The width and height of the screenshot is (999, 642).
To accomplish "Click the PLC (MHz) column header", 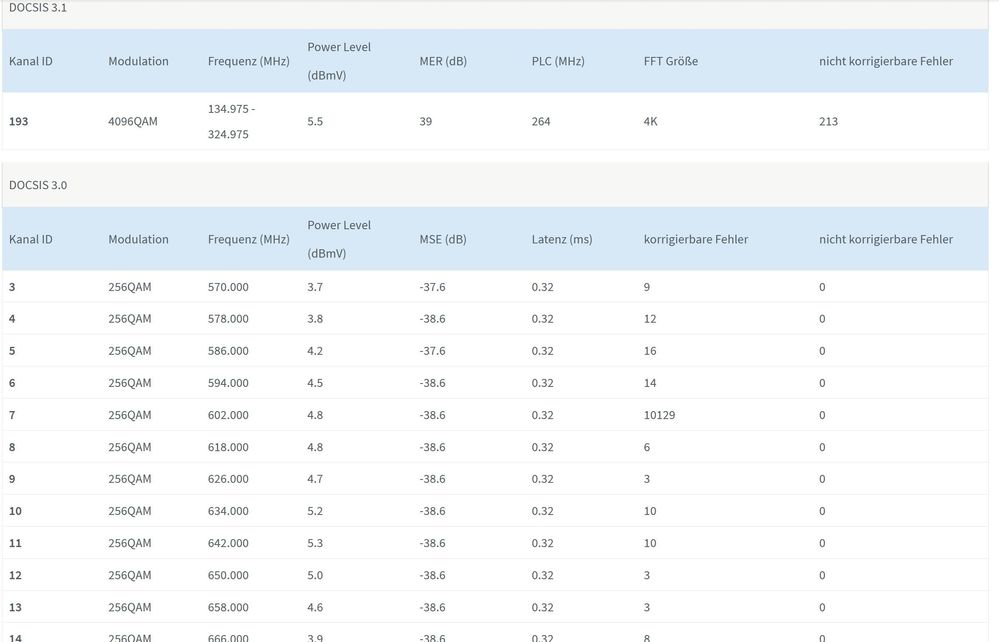I will click(x=555, y=61).
